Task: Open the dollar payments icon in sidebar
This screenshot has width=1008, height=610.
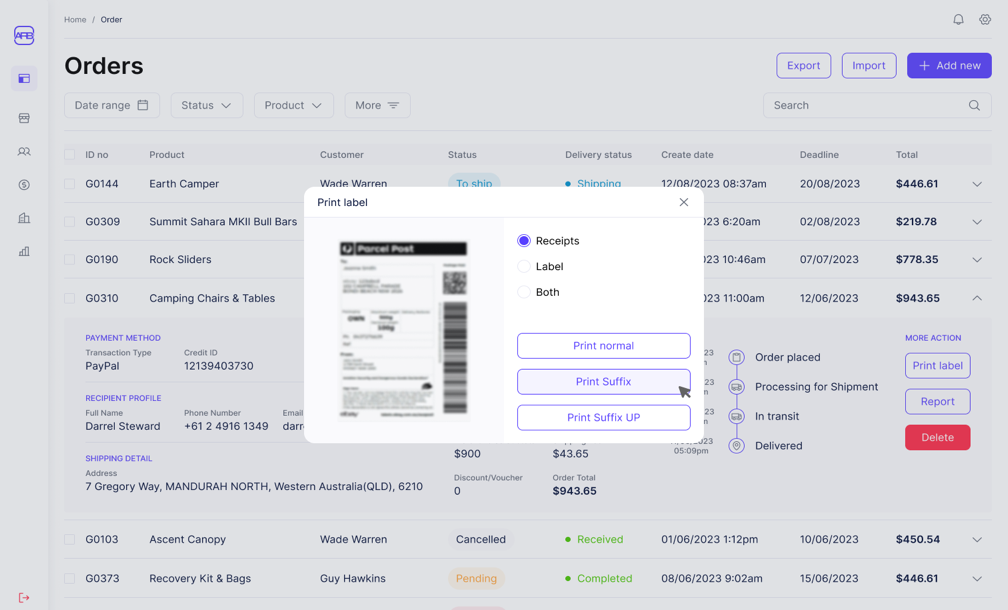Action: pos(24,185)
